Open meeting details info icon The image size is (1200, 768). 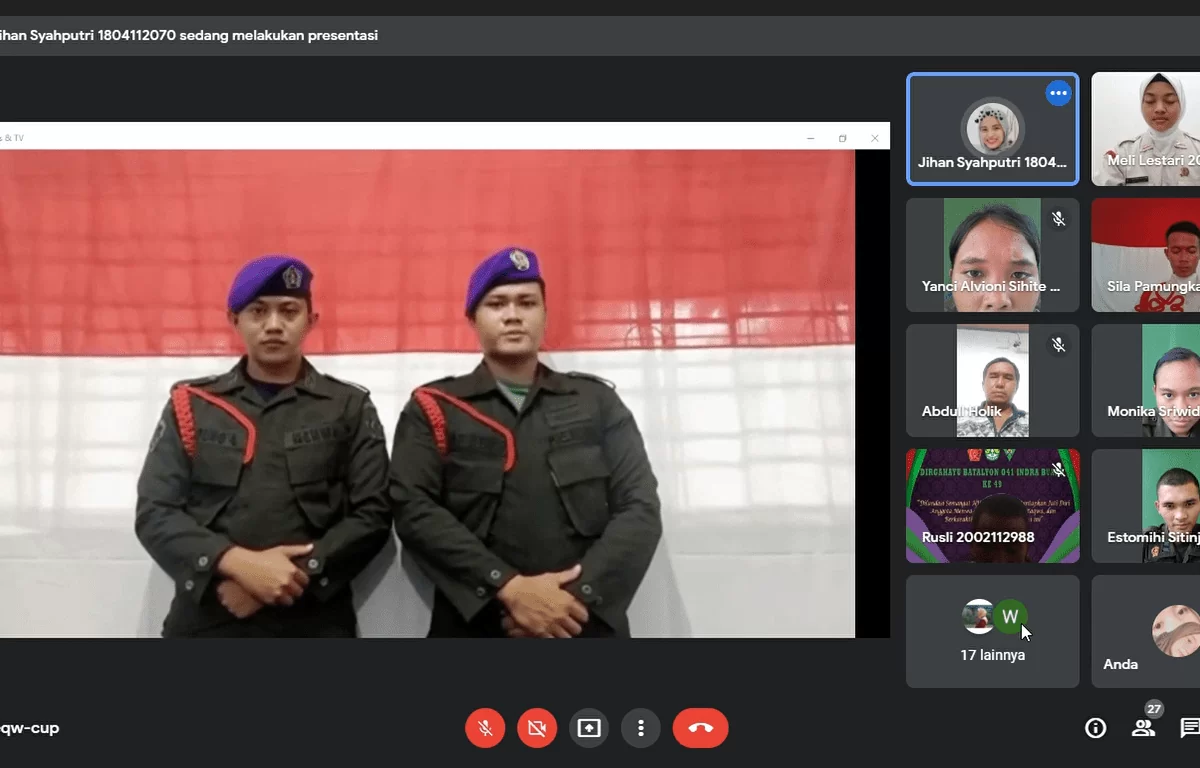[x=1096, y=728]
